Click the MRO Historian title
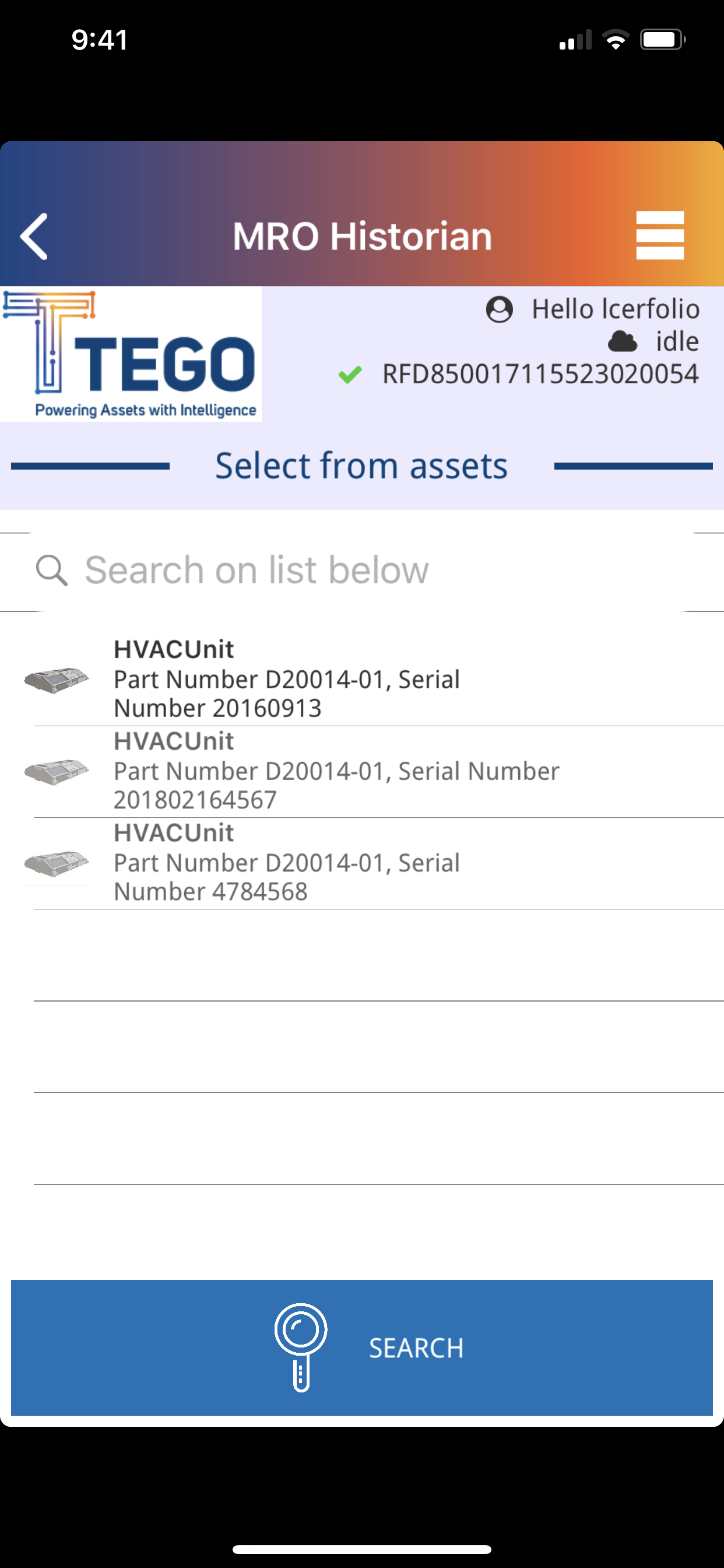724x1568 pixels. tap(362, 236)
